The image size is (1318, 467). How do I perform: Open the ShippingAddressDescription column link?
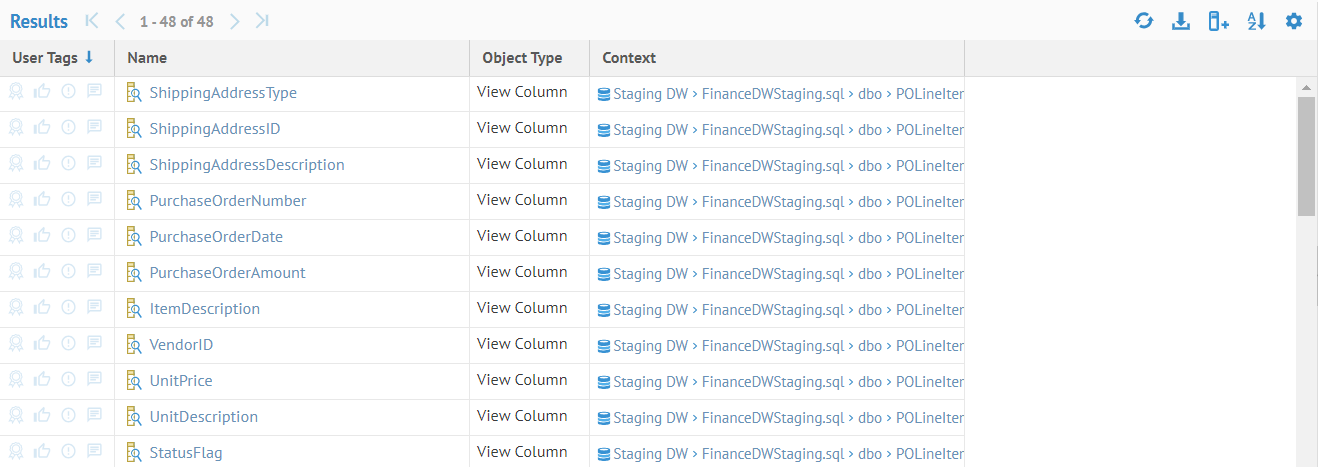[247, 165]
